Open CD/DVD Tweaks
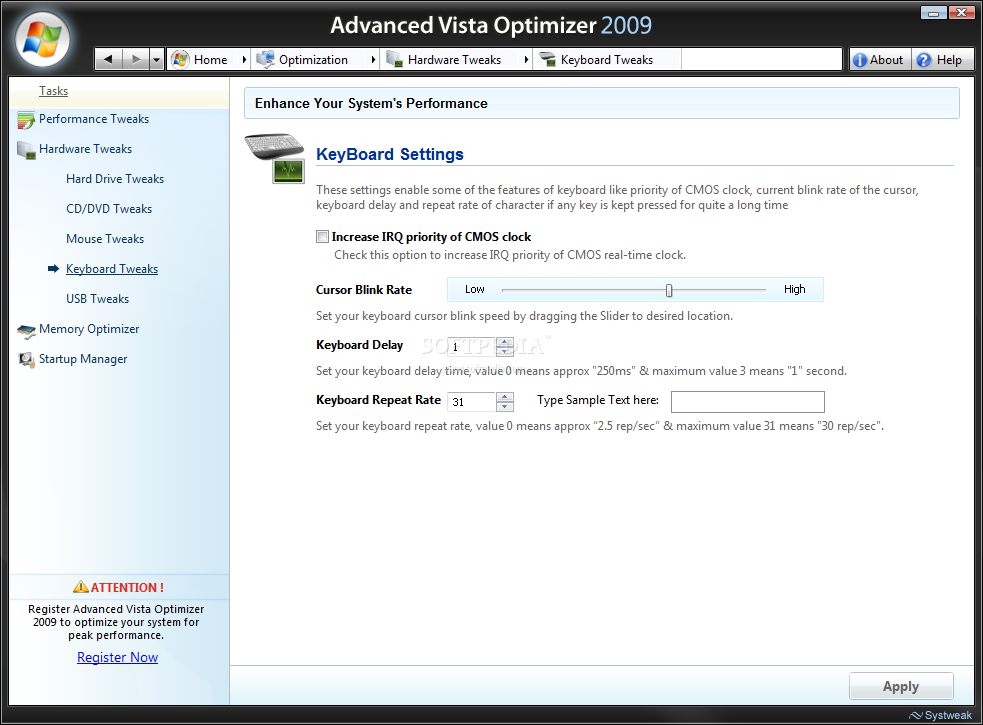The image size is (983, 725). point(109,209)
